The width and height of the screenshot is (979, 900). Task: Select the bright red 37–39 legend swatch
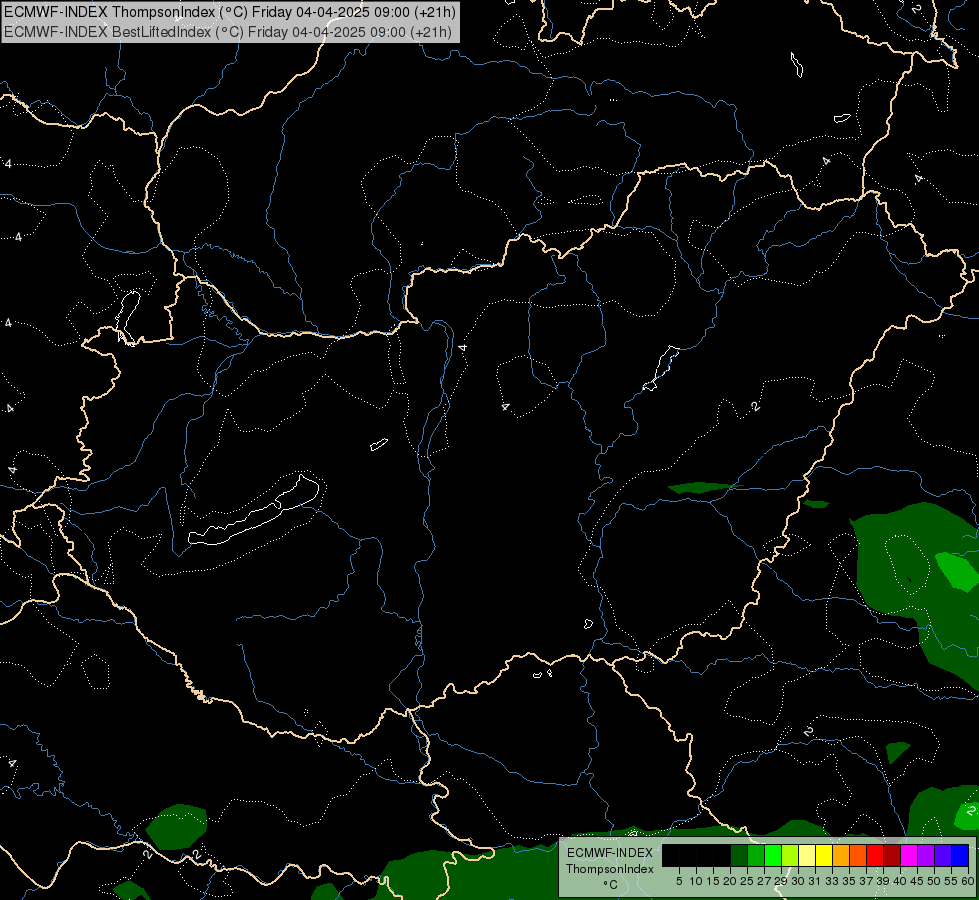point(875,855)
